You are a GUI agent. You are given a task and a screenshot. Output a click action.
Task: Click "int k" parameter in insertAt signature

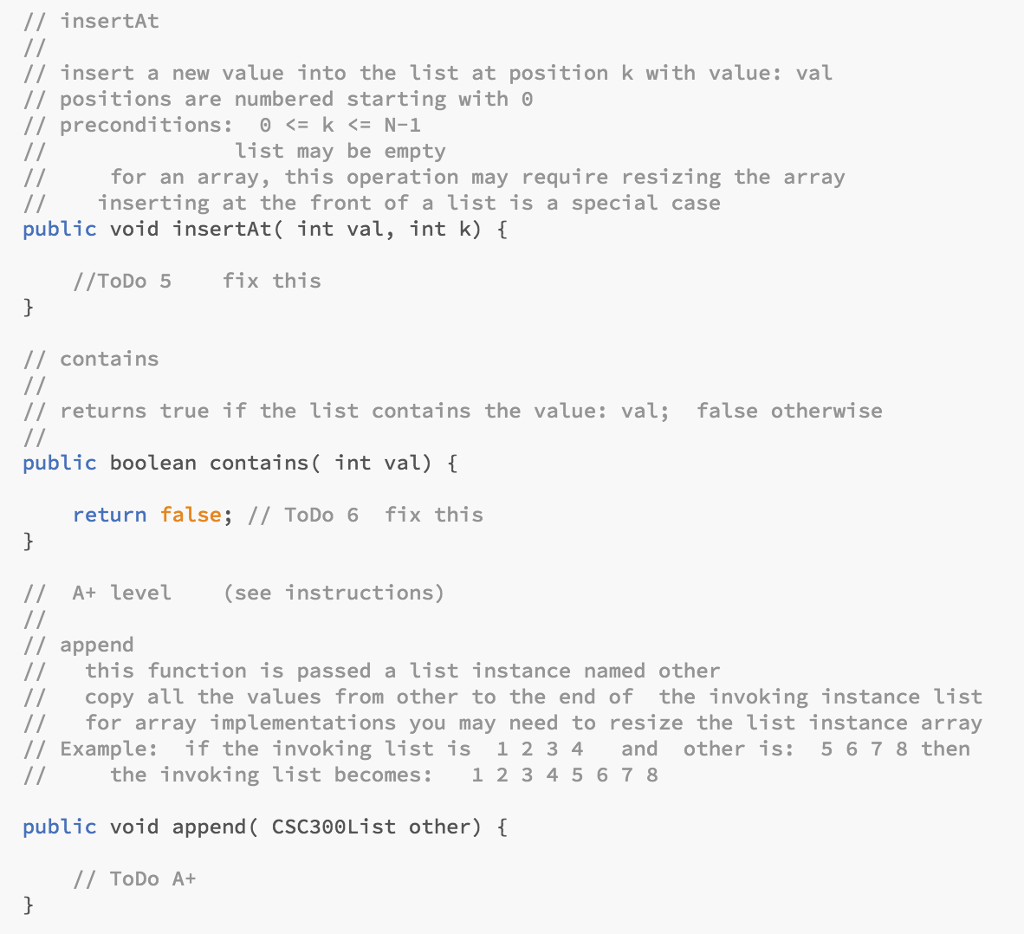tap(440, 229)
